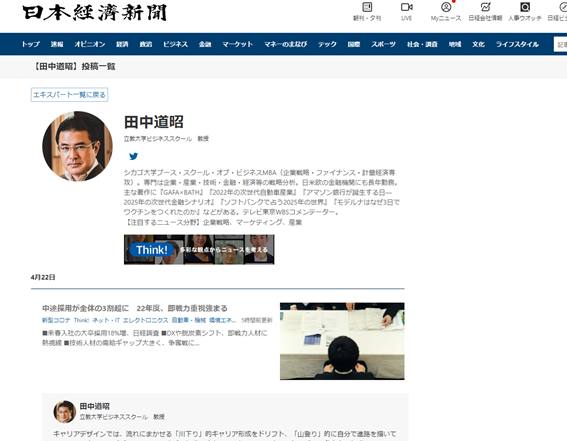The width and height of the screenshot is (567, 441).
Task: Open the 朝刊・夕刊 newspaper icon
Action: point(367,7)
